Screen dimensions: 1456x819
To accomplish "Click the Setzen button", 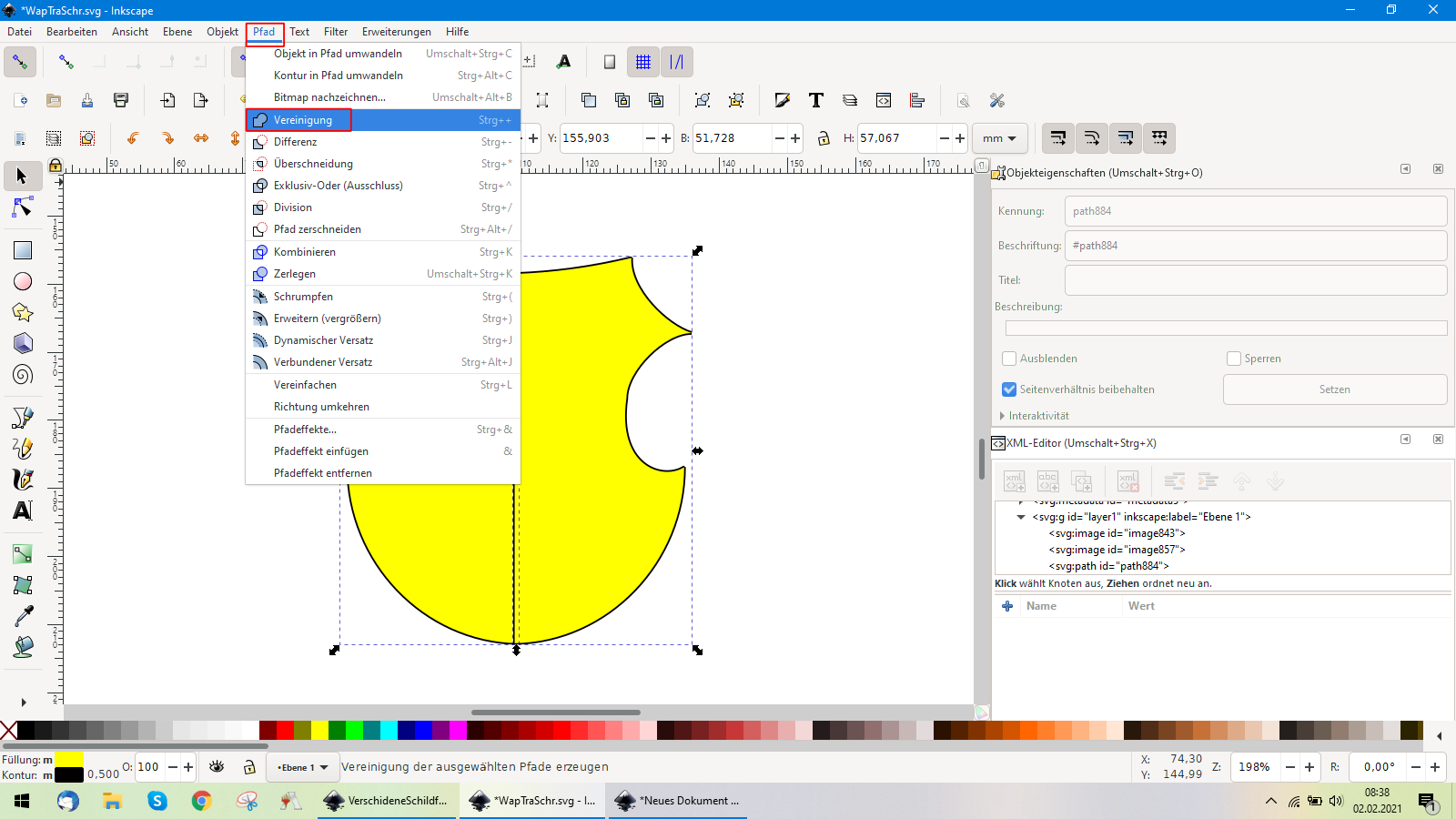I will pos(1334,389).
